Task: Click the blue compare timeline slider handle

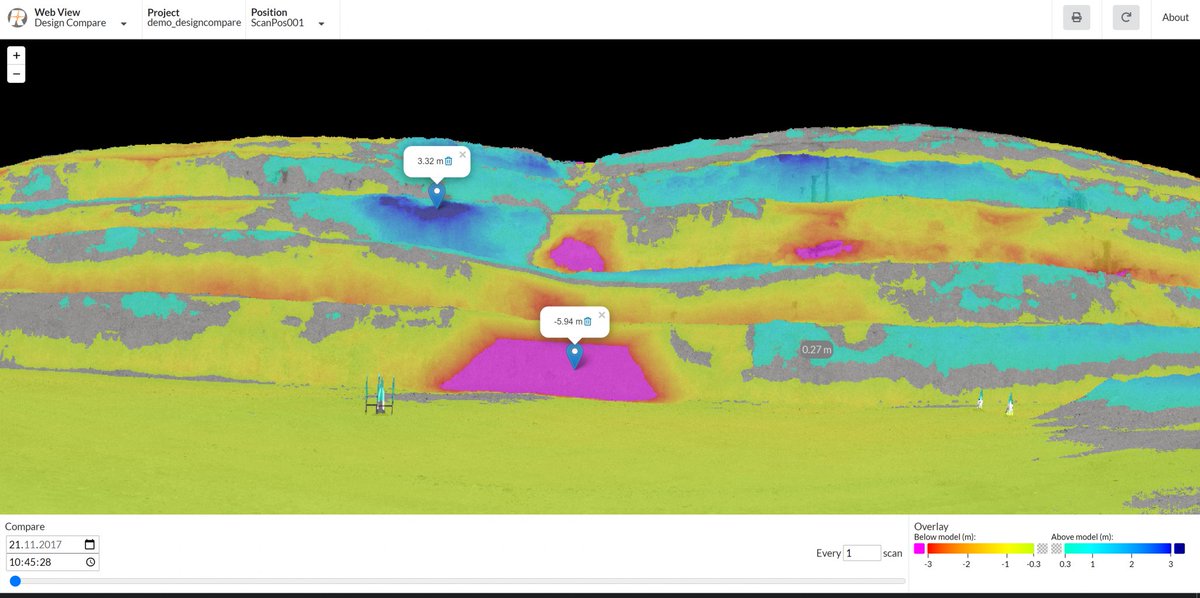Action: [16, 580]
